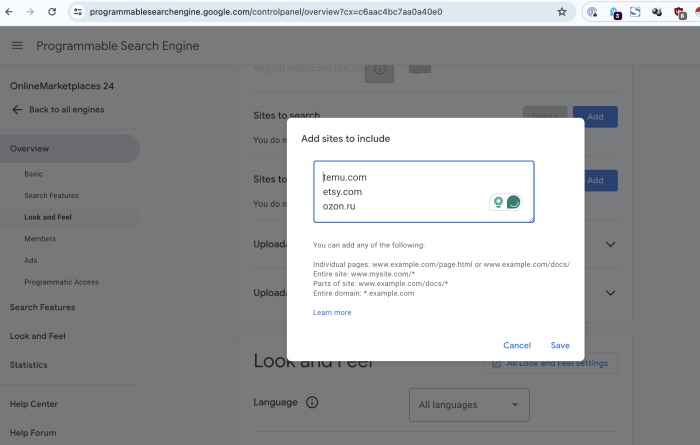Click Delete button for Sites to search
The width and height of the screenshot is (700, 445).
click(x=545, y=112)
